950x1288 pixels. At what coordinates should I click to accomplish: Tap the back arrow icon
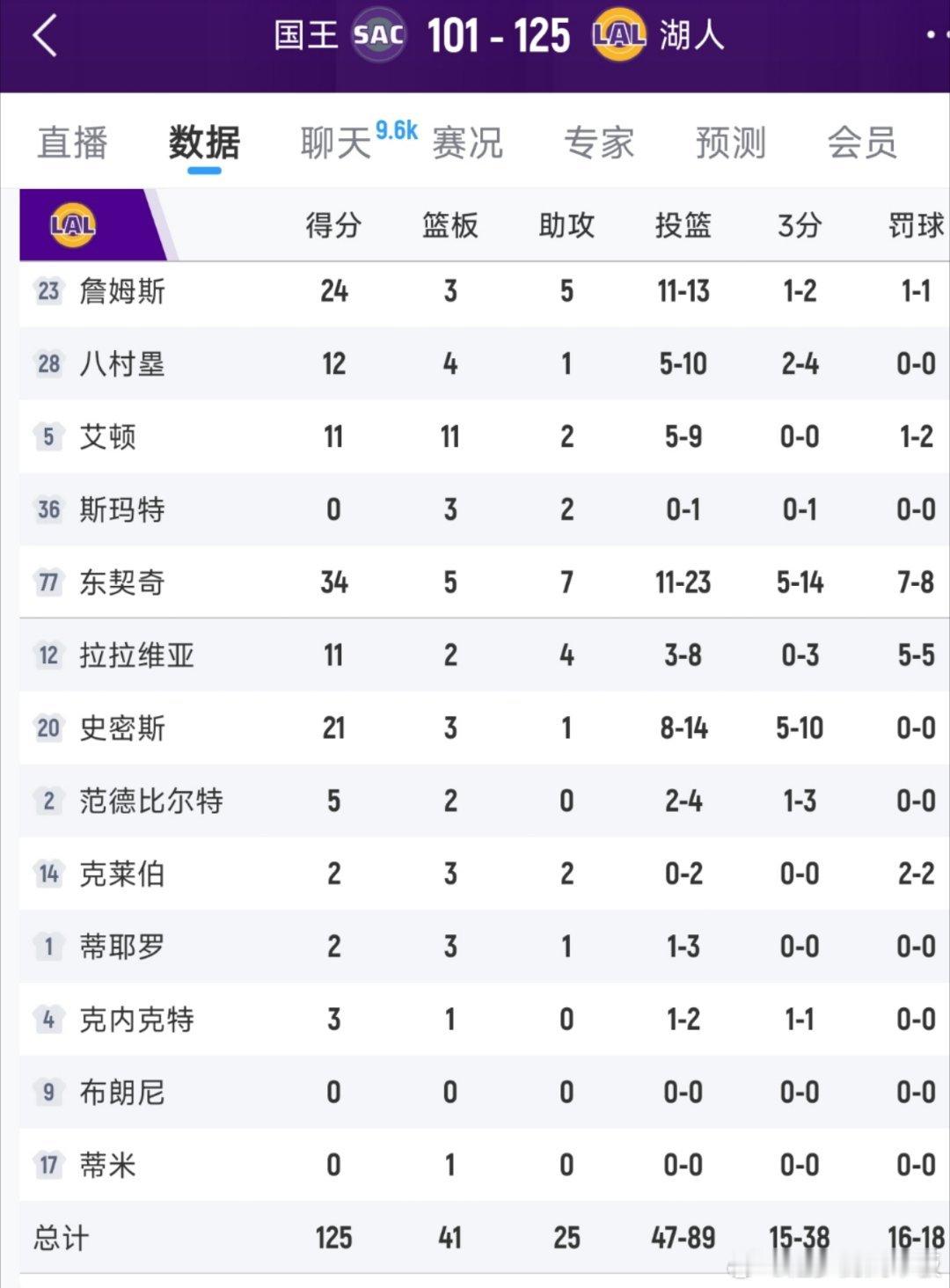pyautogui.click(x=44, y=37)
